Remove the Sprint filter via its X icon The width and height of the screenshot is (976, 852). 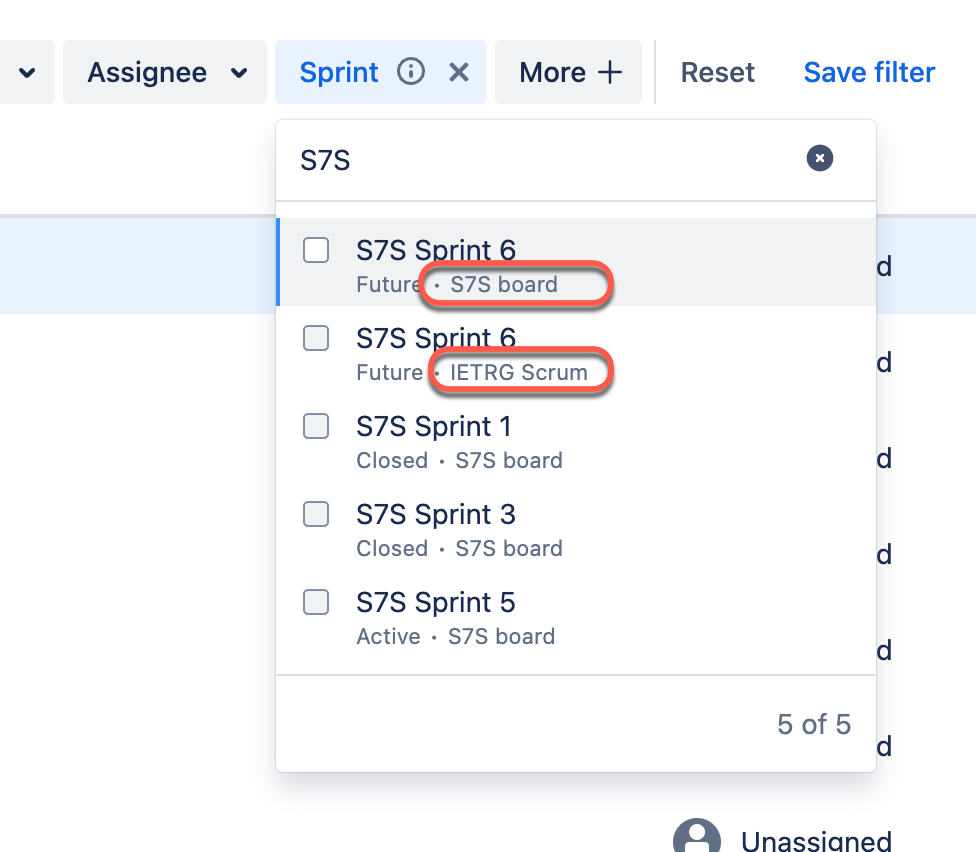click(458, 71)
